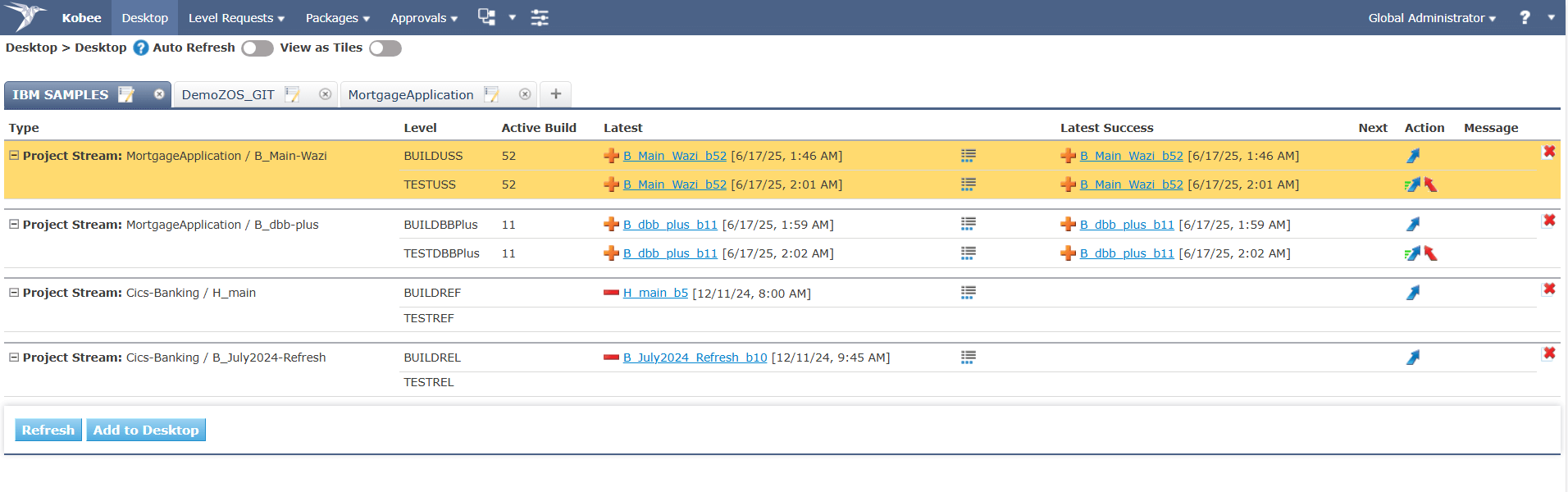The height and width of the screenshot is (492, 1568).
Task: Open the Desktop help question mark icon
Action: coord(141,48)
